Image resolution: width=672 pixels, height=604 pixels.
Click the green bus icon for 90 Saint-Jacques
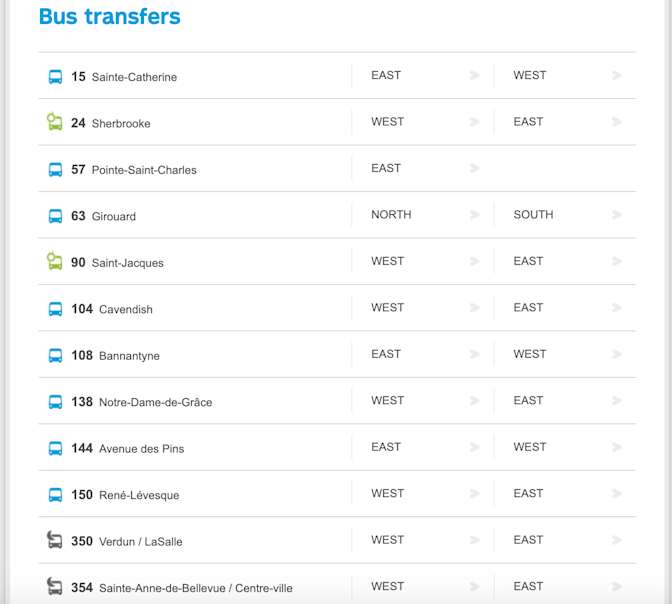54,261
